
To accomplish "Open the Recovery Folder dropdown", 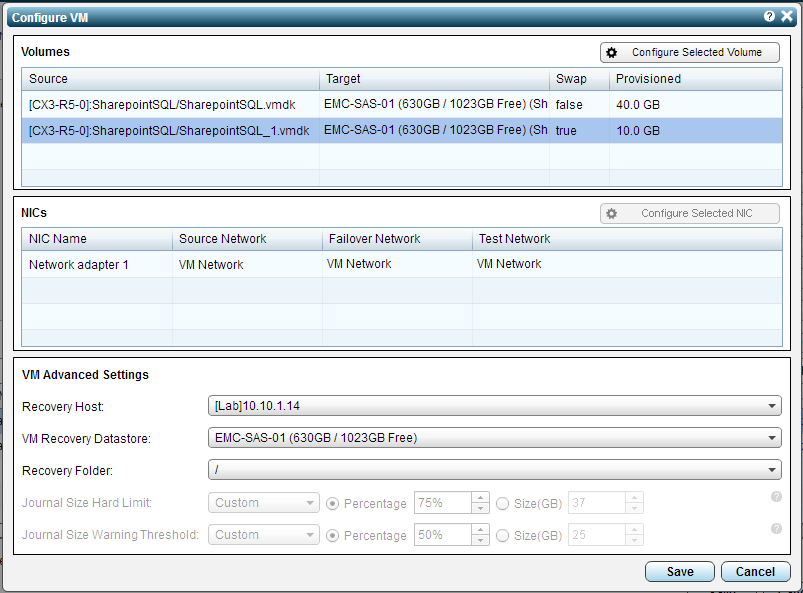I will (x=494, y=470).
